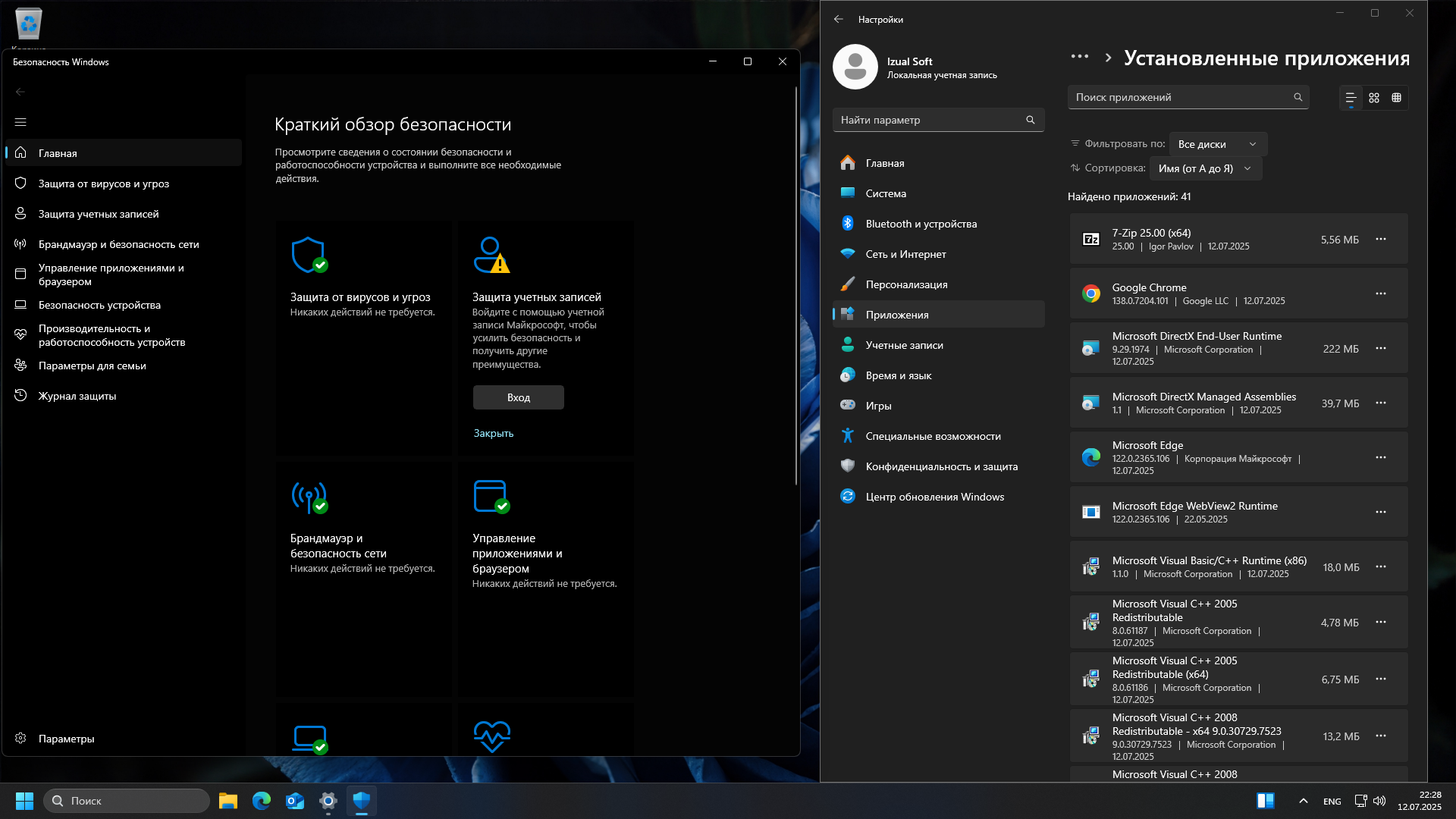Click the ENG language indicator
Viewport: 1456px width, 819px height.
1332,802
